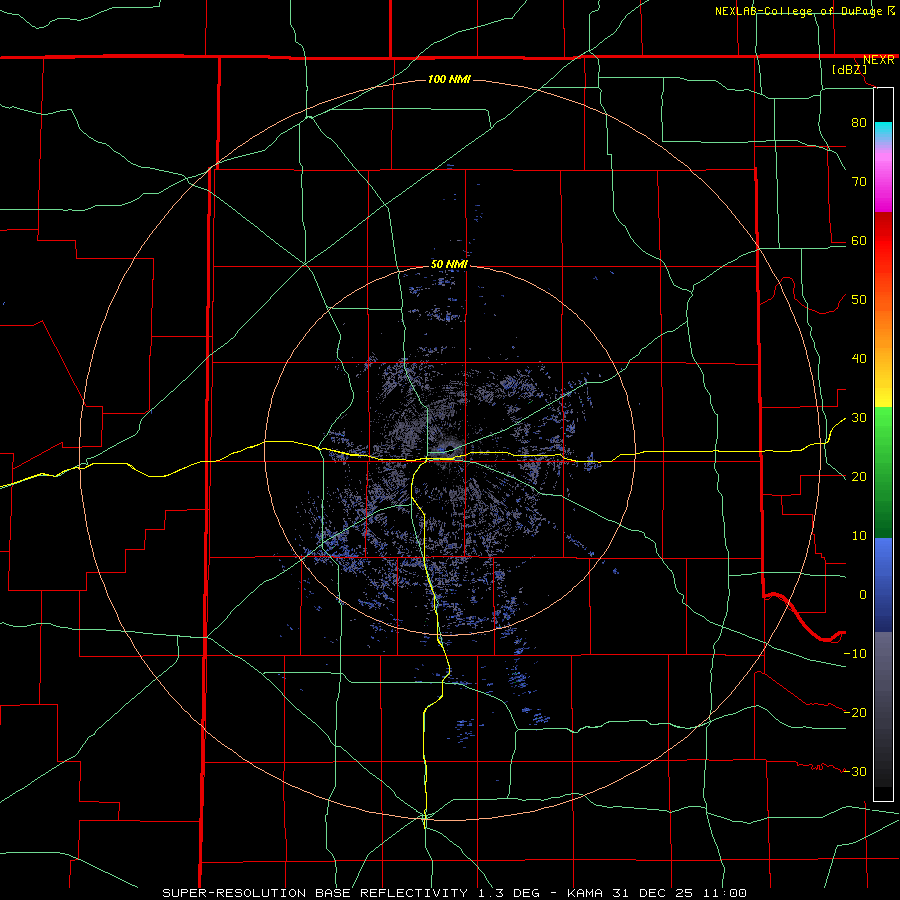Viewport: 900px width, 900px height.
Task: Select the 40 value on the dBZ scale
Action: pos(859,359)
